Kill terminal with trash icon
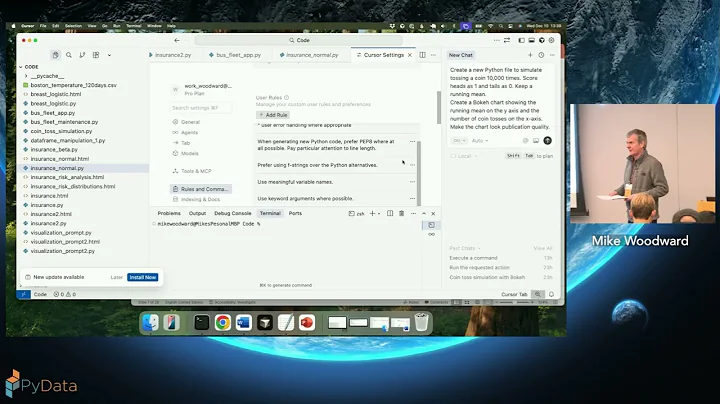 pyautogui.click(x=401, y=213)
